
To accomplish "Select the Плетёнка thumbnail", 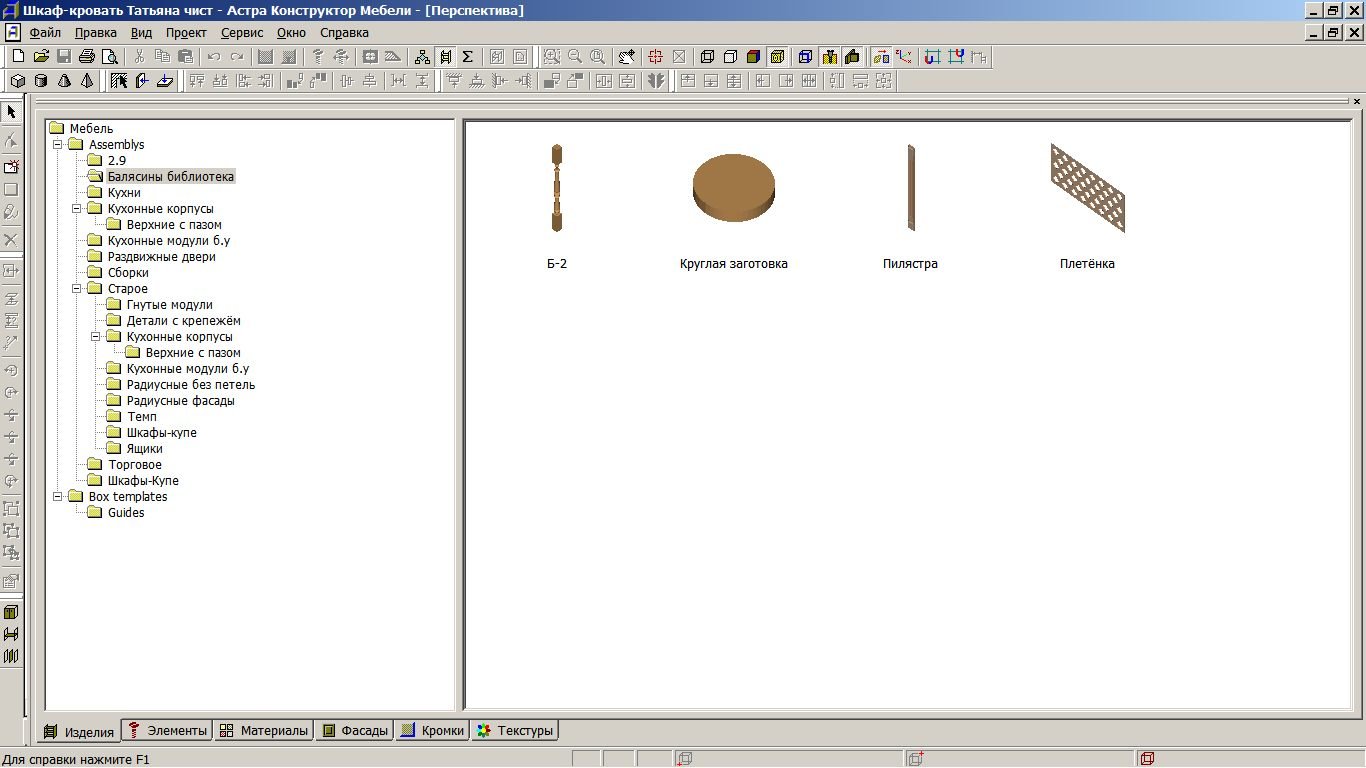I will coord(1087,188).
